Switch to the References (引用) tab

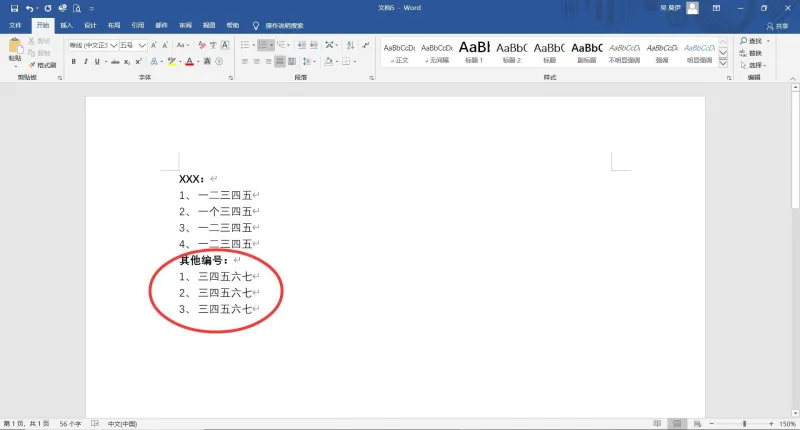click(138, 26)
